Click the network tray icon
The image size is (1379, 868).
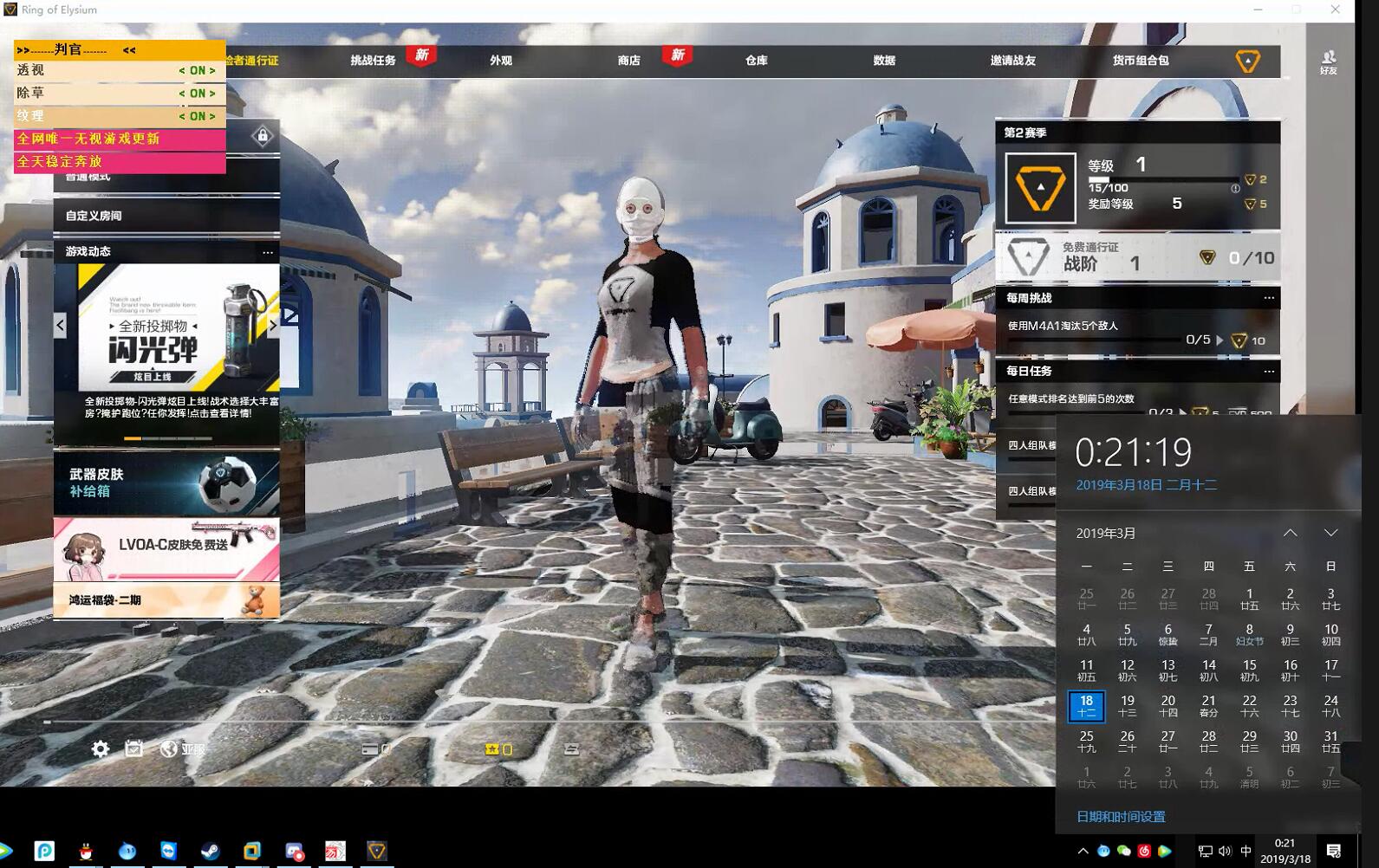coord(1205,852)
